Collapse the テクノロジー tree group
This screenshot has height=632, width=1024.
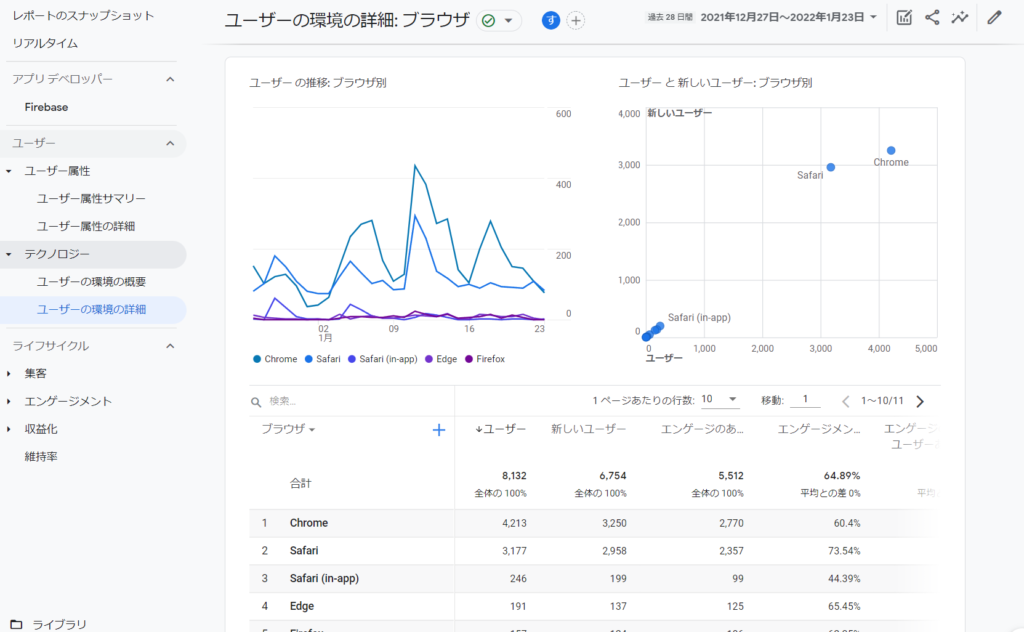click(x=9, y=254)
